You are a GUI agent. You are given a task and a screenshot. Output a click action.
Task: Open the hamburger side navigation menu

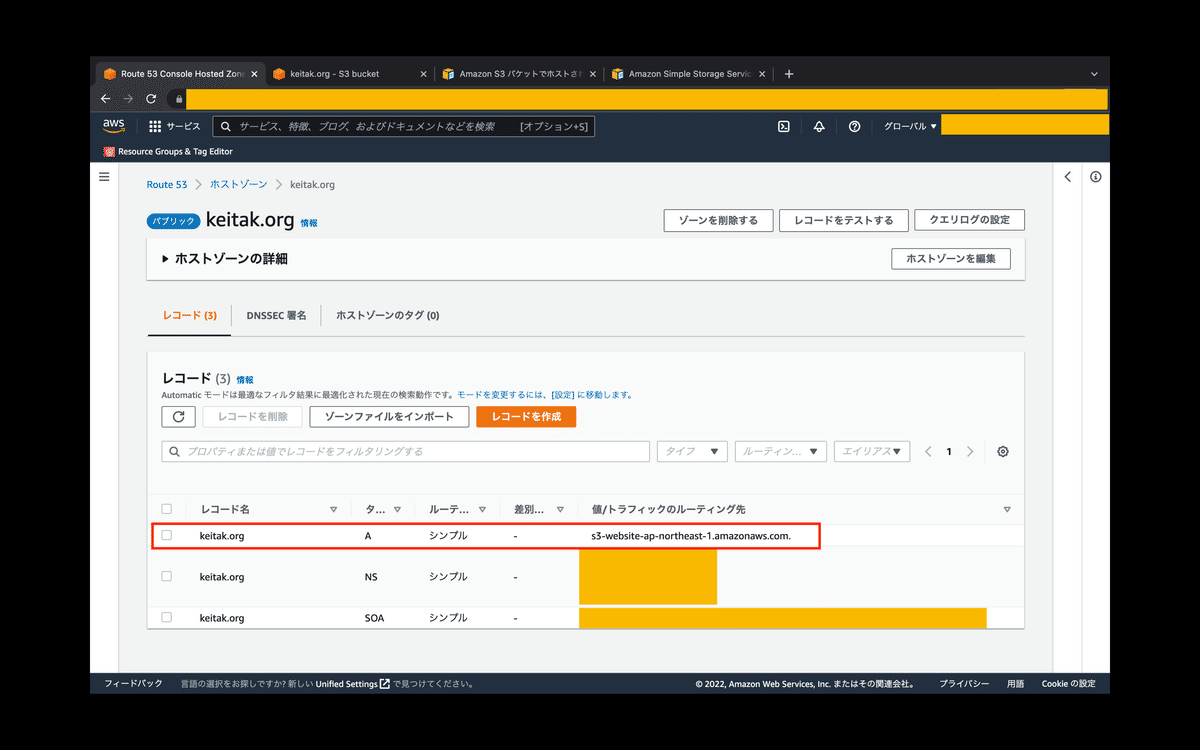tap(104, 176)
